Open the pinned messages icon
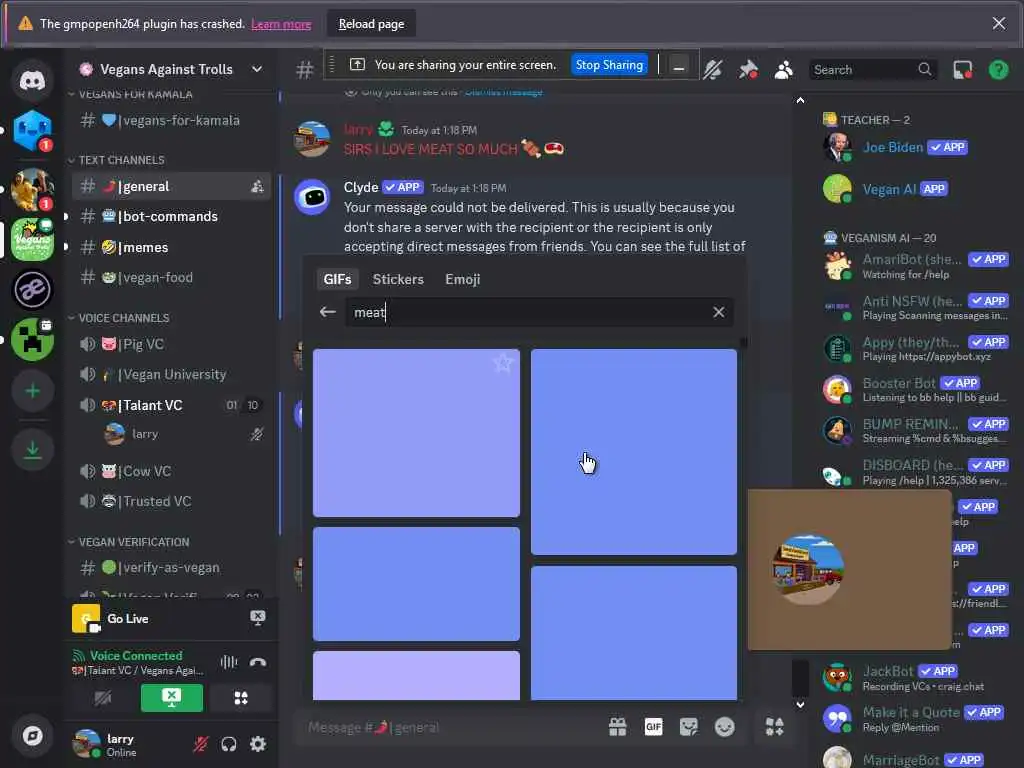 (748, 70)
